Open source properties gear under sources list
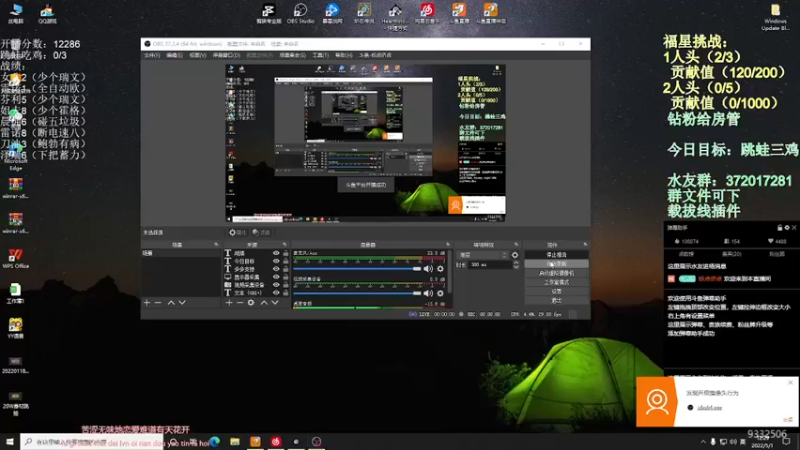 [251, 303]
